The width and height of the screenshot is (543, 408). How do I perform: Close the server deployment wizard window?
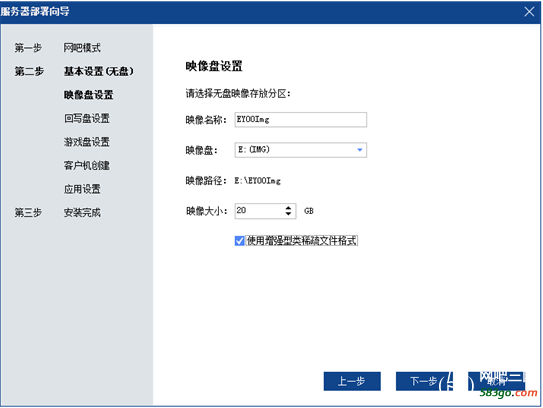[x=529, y=12]
